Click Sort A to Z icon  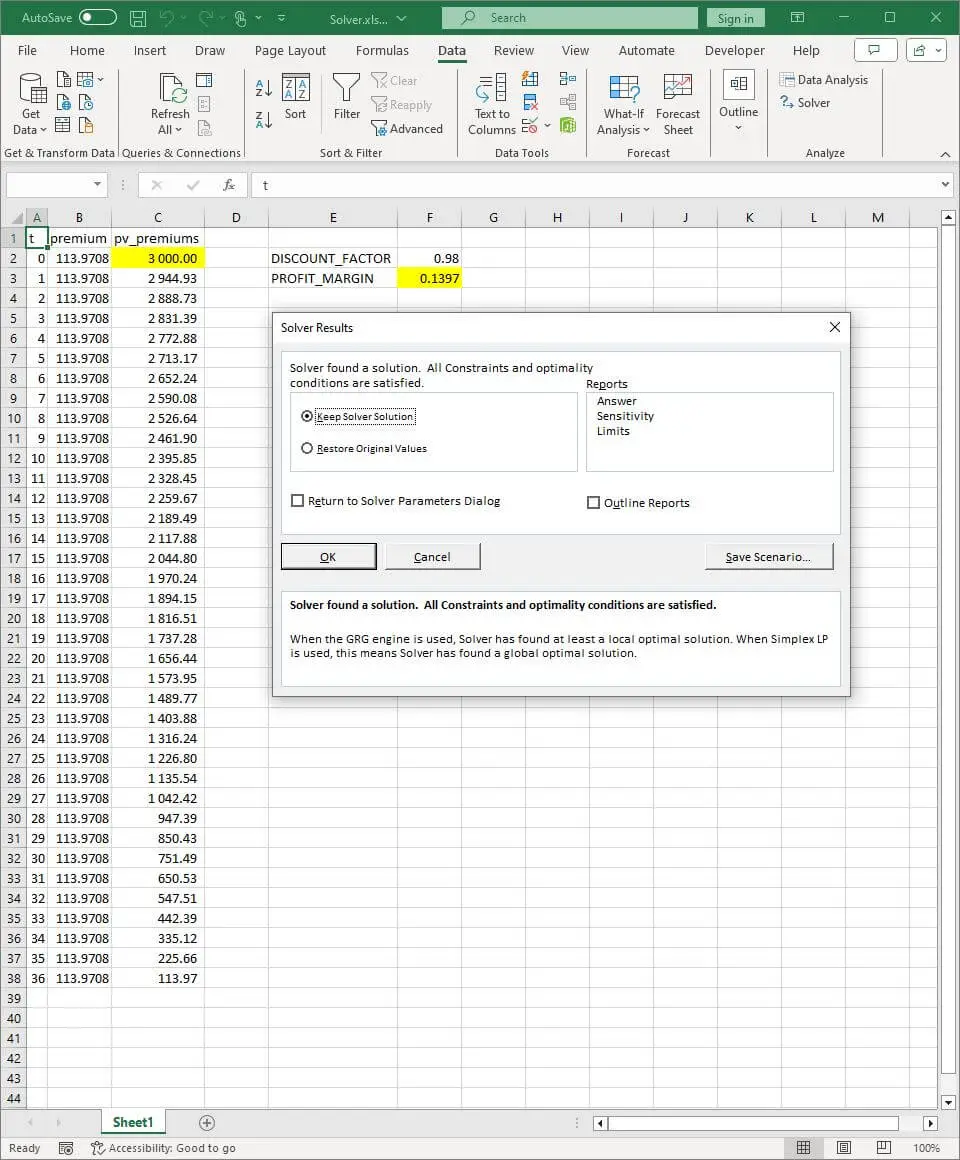(x=263, y=89)
